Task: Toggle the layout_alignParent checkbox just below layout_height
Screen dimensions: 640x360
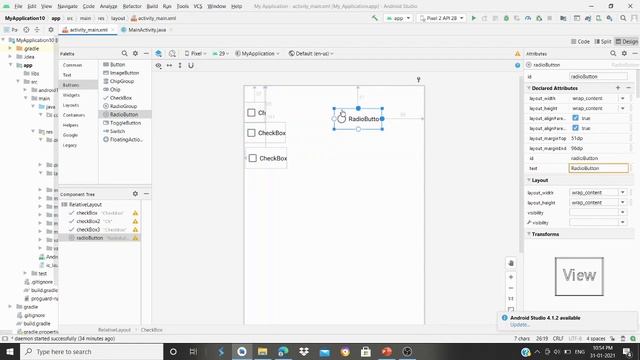Action: (x=576, y=118)
